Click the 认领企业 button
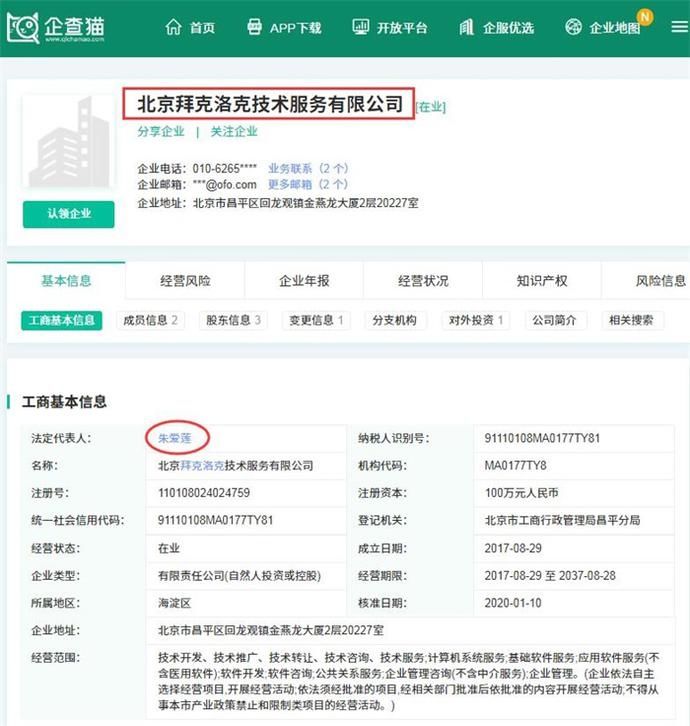The height and width of the screenshot is (726, 690). coord(69,214)
